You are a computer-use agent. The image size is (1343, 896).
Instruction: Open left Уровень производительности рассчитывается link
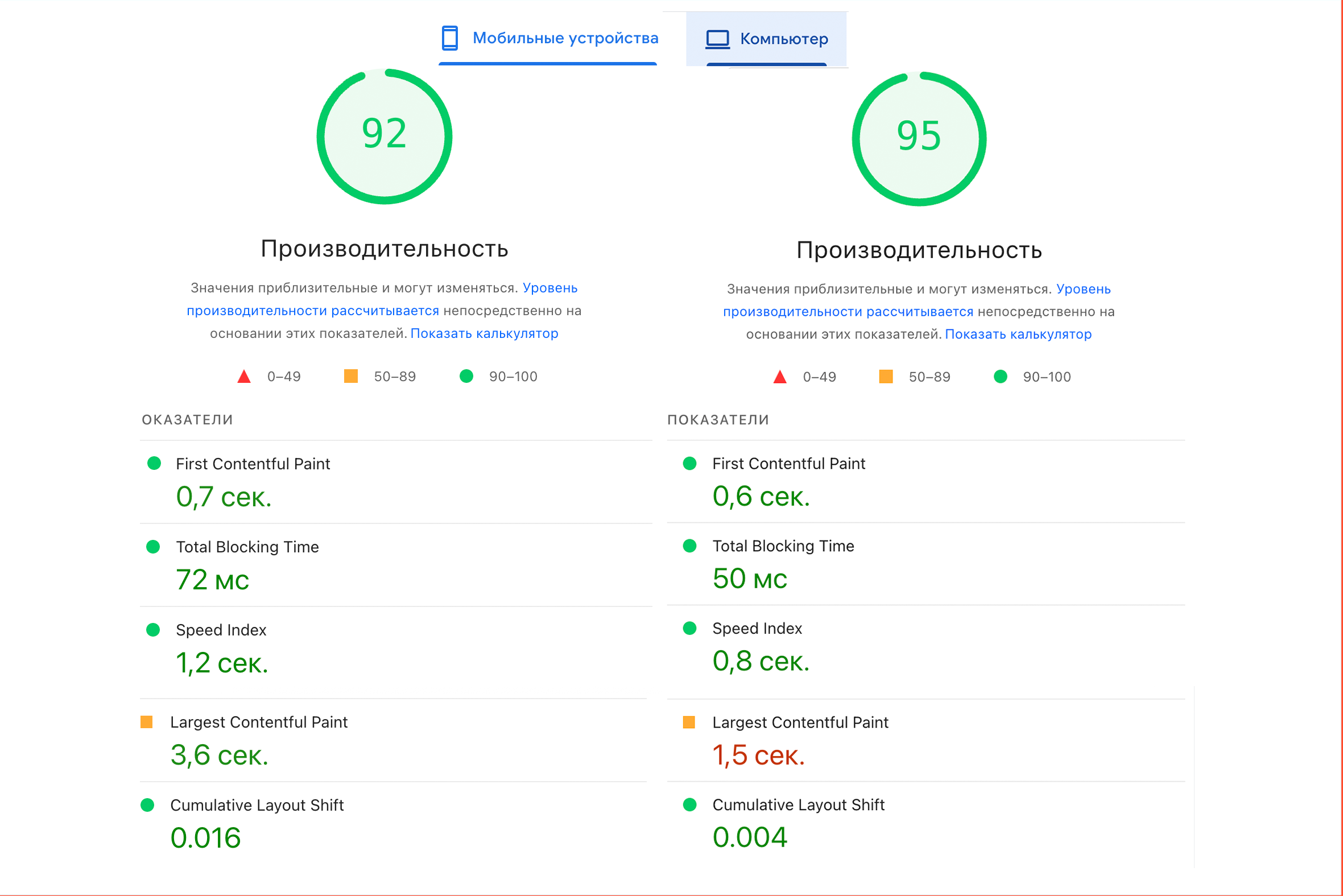click(x=312, y=311)
